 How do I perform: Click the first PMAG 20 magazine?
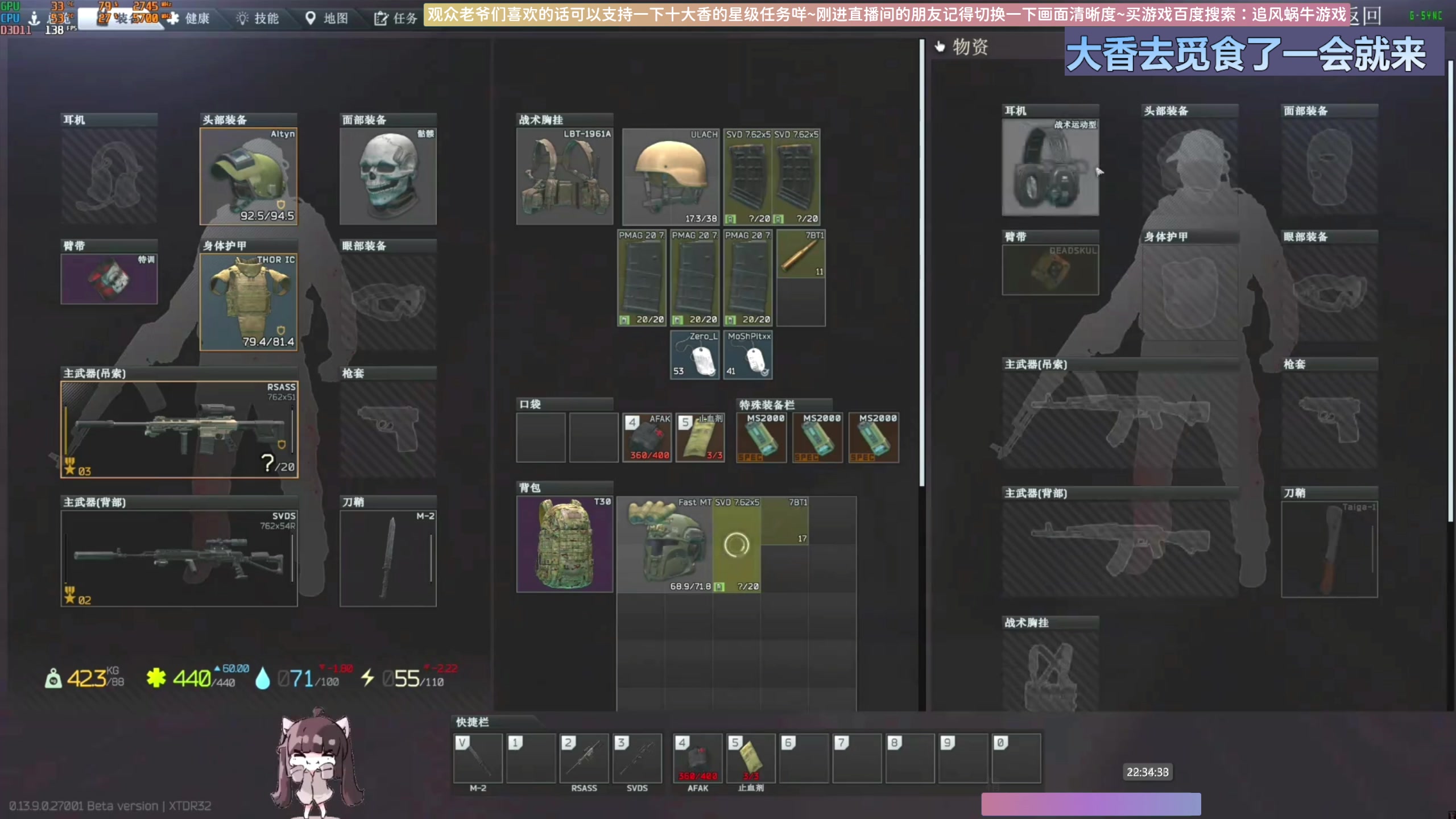642,278
